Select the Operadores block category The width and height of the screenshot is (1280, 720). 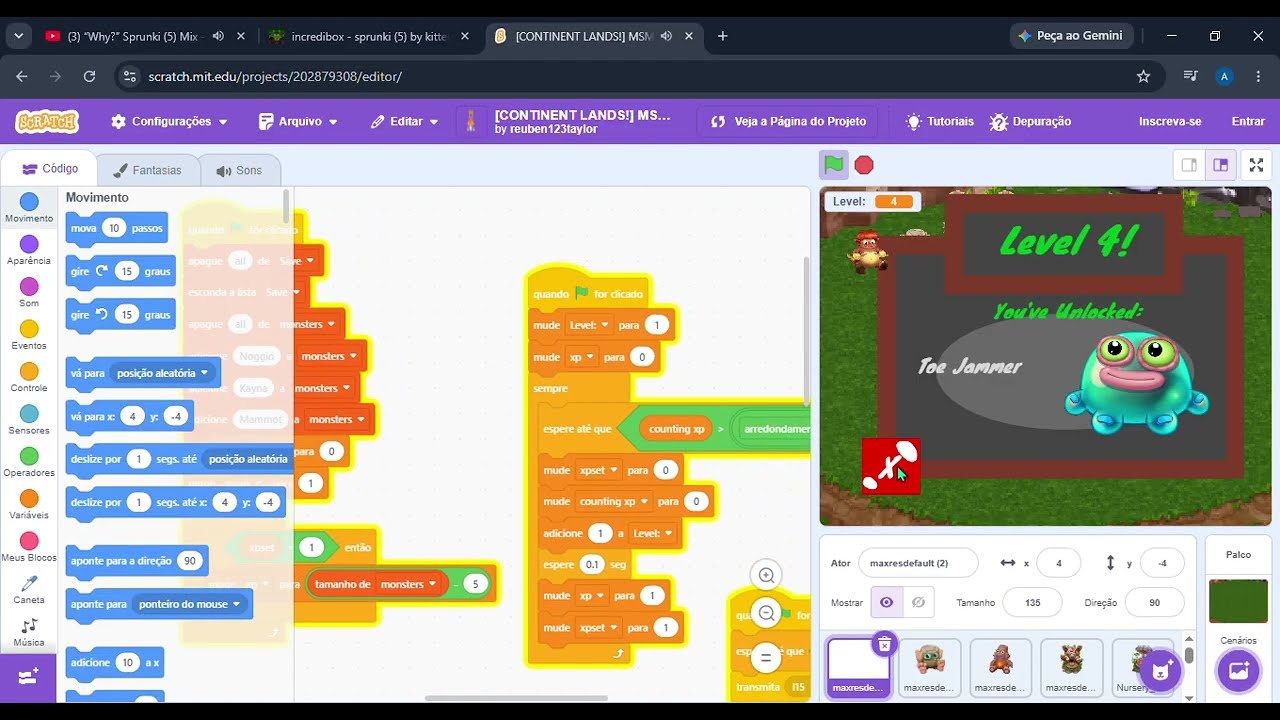point(29,462)
